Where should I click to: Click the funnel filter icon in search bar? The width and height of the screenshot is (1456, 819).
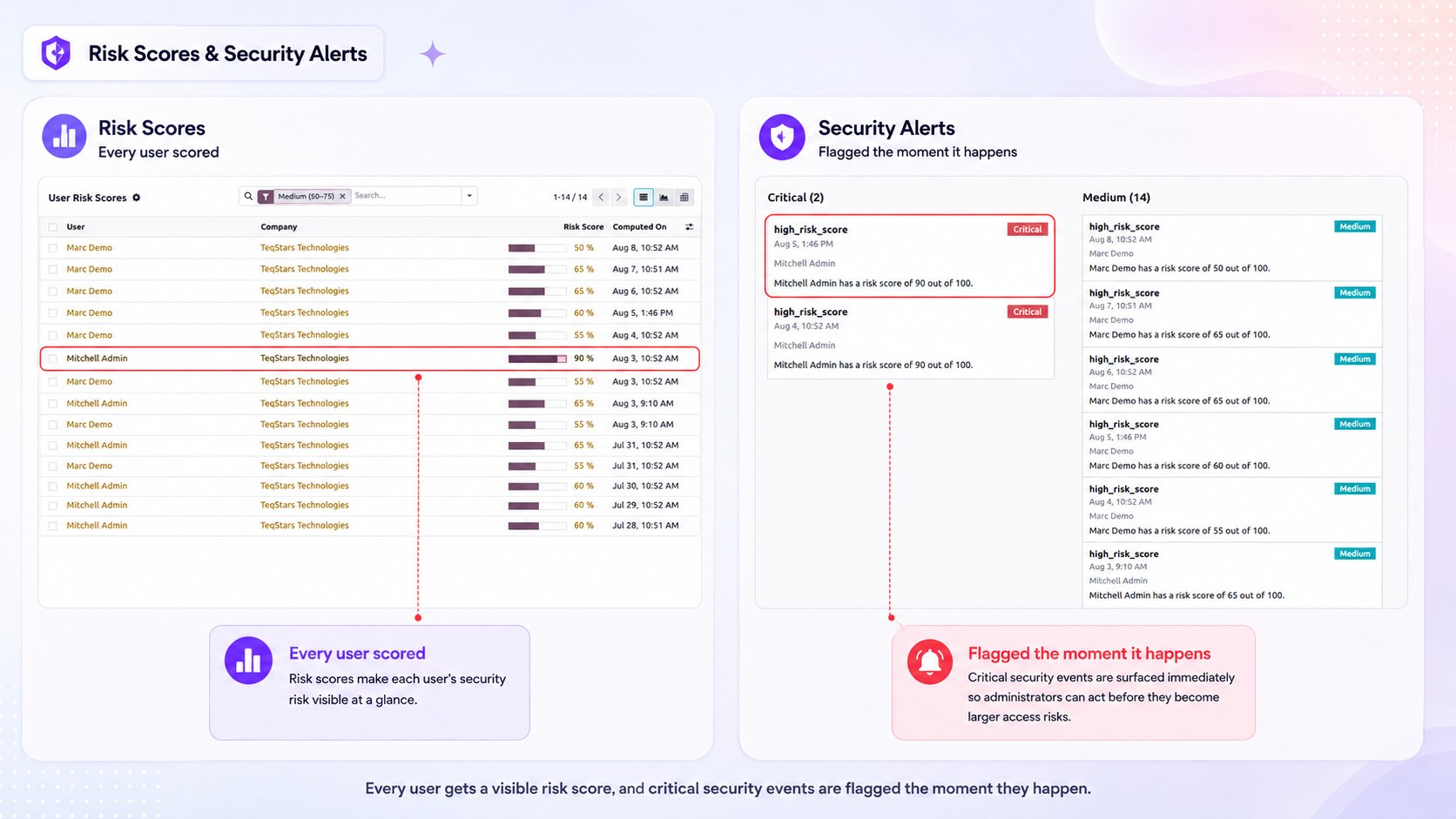pyautogui.click(x=266, y=197)
